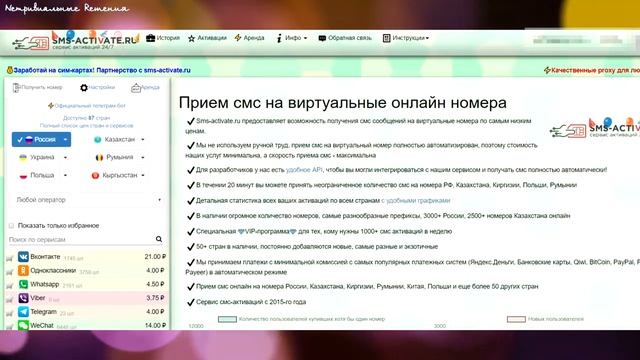Click the 4.50 ₽ Whatsapp price

click(156, 284)
